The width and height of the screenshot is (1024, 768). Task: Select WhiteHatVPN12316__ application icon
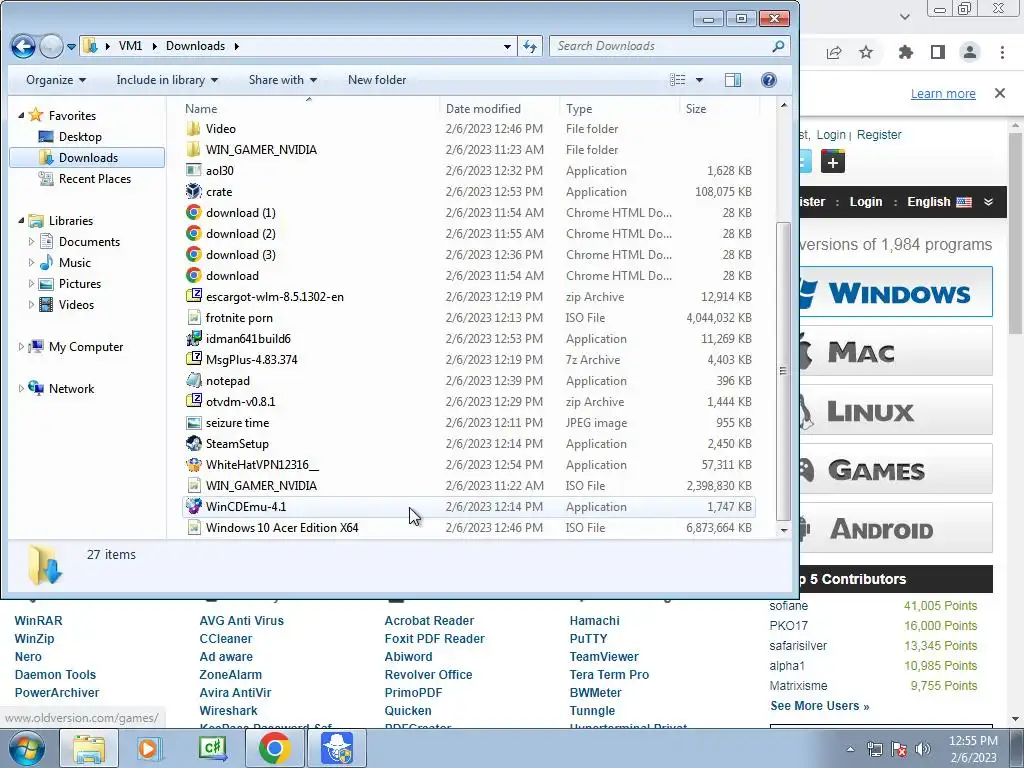click(193, 465)
